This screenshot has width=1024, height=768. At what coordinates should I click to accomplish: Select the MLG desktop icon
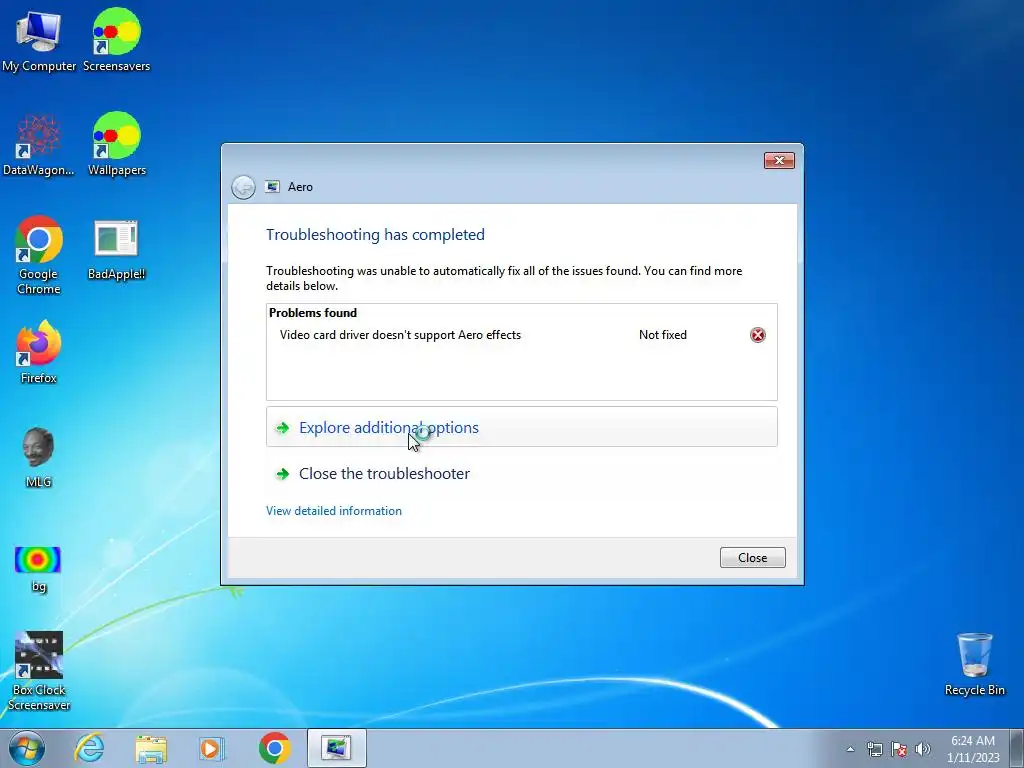[39, 457]
